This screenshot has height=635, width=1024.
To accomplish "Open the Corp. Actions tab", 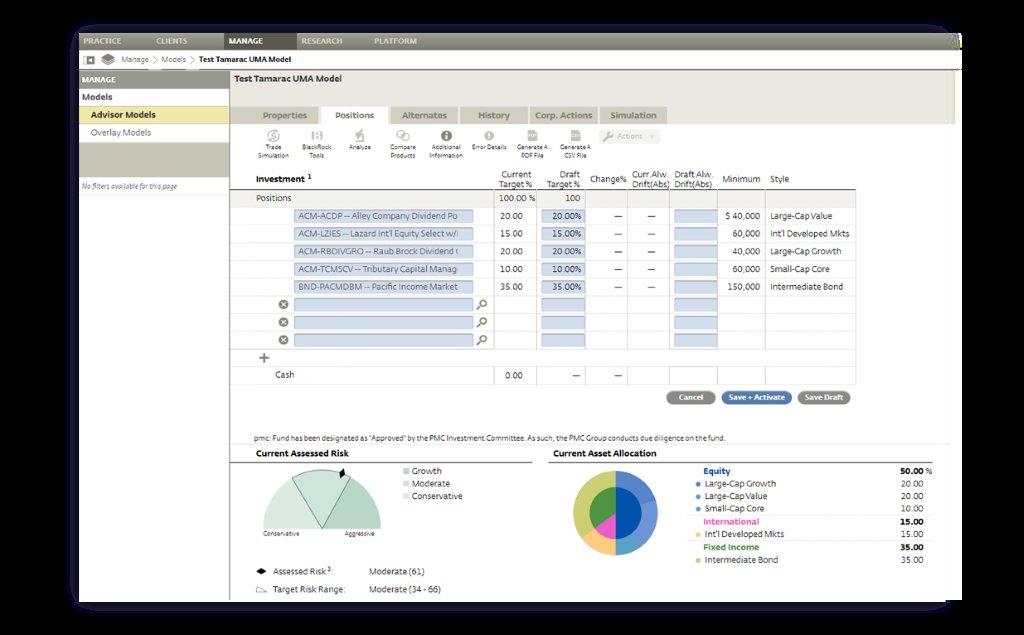I will [x=564, y=115].
